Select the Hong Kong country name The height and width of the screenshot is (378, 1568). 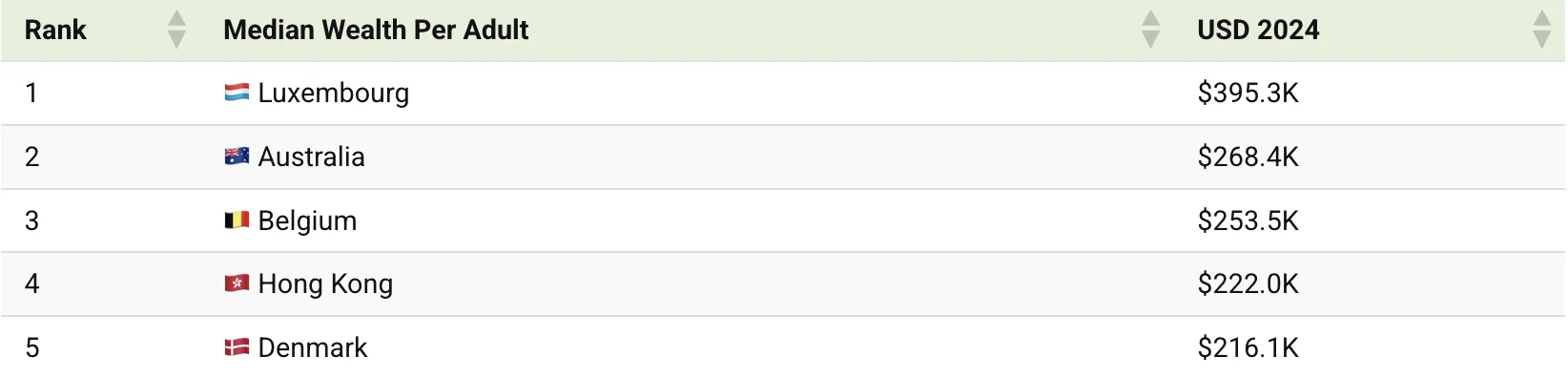click(x=325, y=283)
